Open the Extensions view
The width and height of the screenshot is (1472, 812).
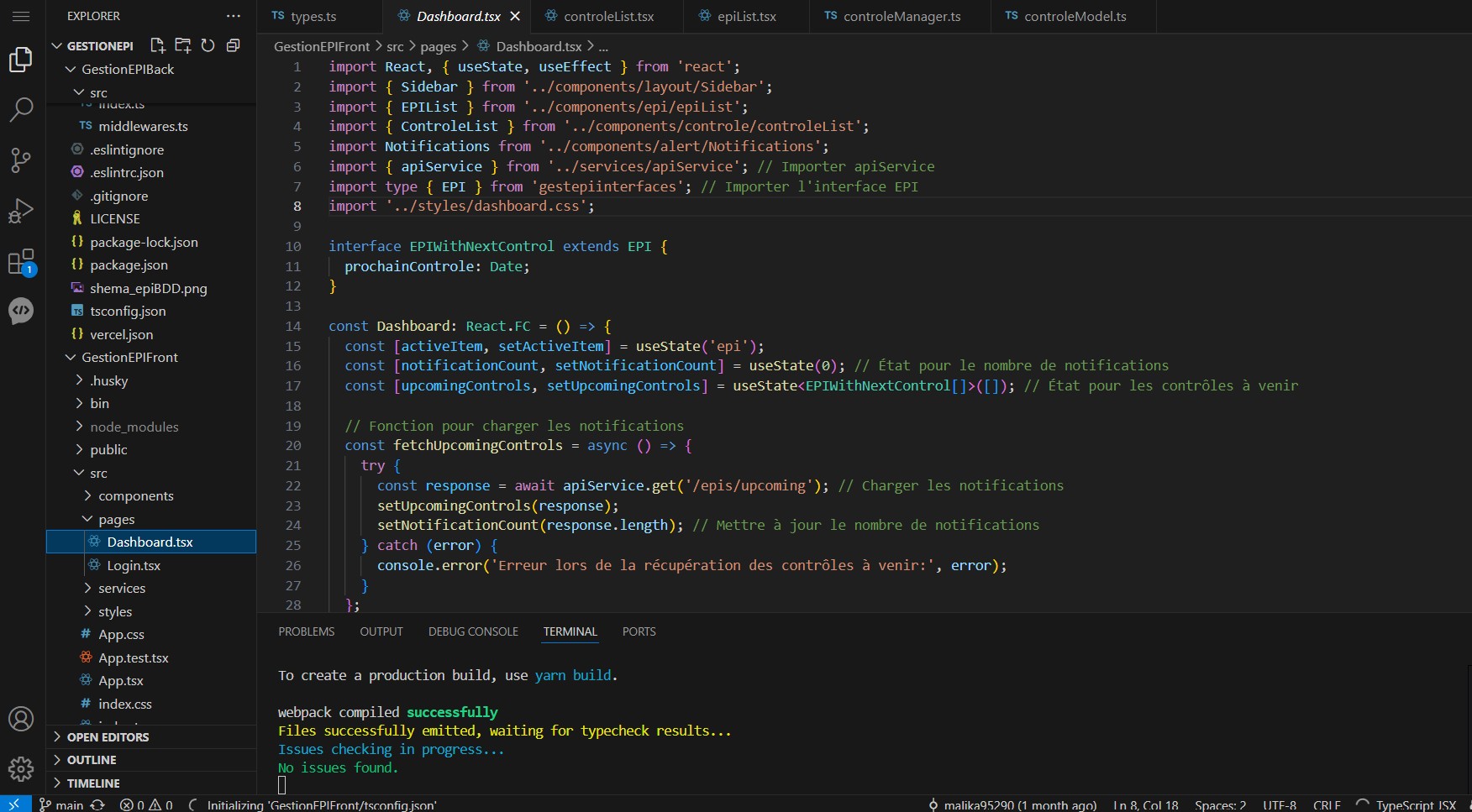pyautogui.click(x=21, y=262)
